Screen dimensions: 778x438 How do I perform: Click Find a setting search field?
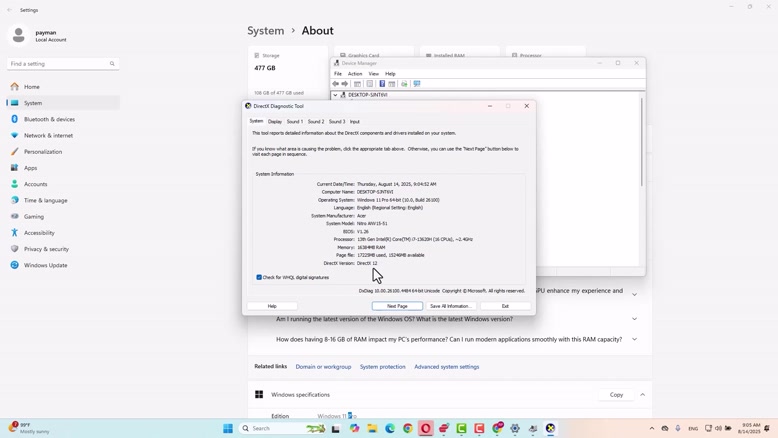(x=63, y=64)
